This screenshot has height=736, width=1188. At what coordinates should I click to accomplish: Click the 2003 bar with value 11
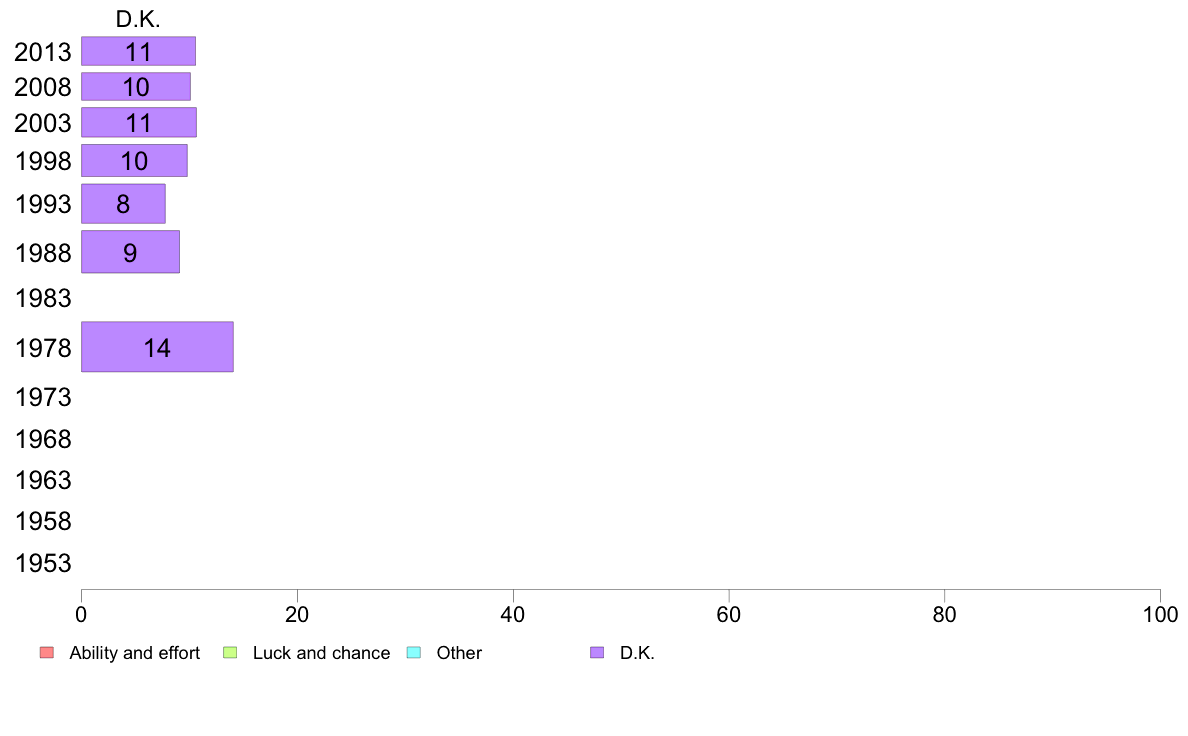click(139, 122)
